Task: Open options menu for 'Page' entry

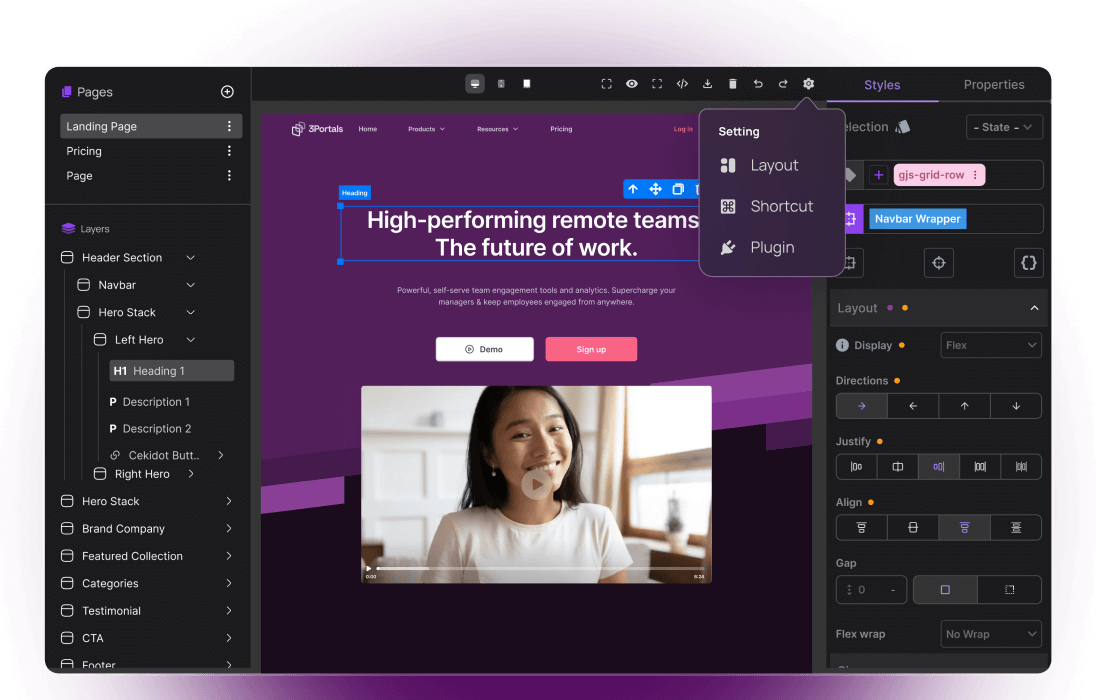Action: pyautogui.click(x=229, y=176)
